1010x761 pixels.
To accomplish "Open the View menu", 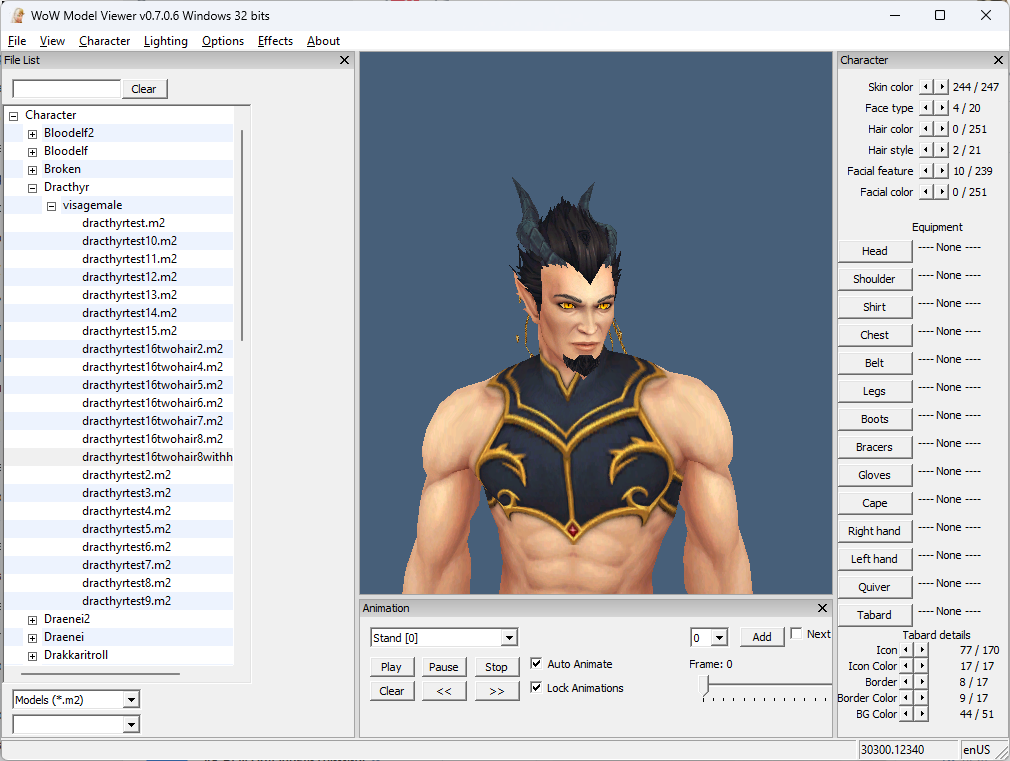I will tap(52, 41).
